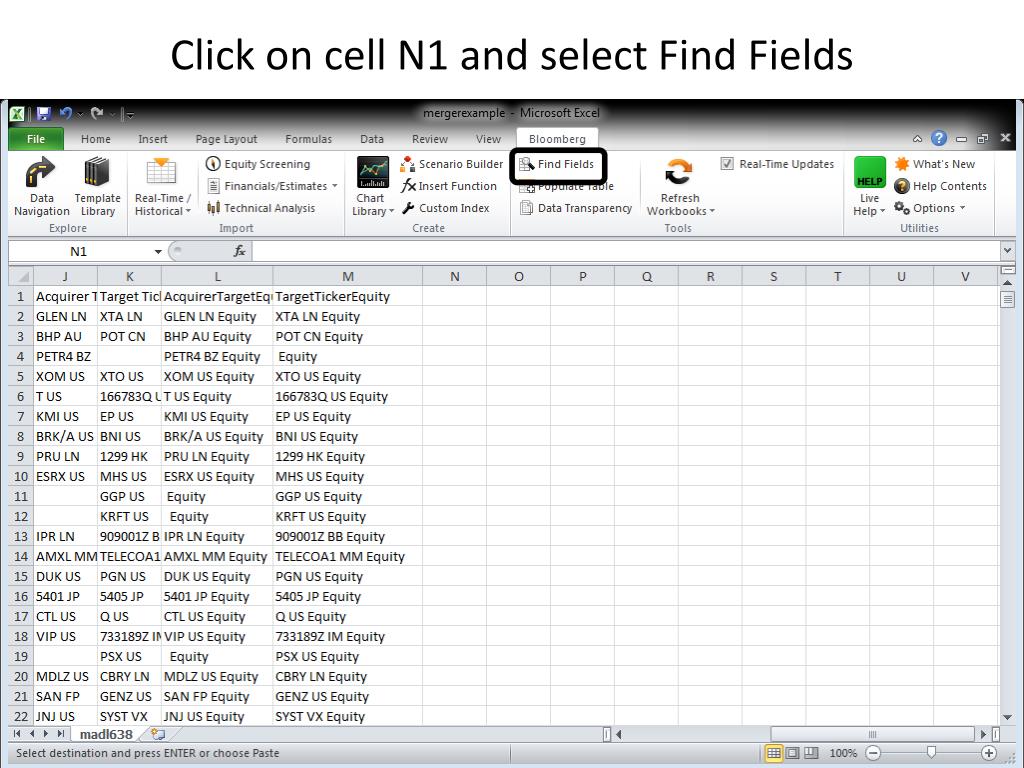Click Insert Function in Bloomberg ribbon
Image resolution: width=1024 pixels, height=768 pixels.
(449, 186)
